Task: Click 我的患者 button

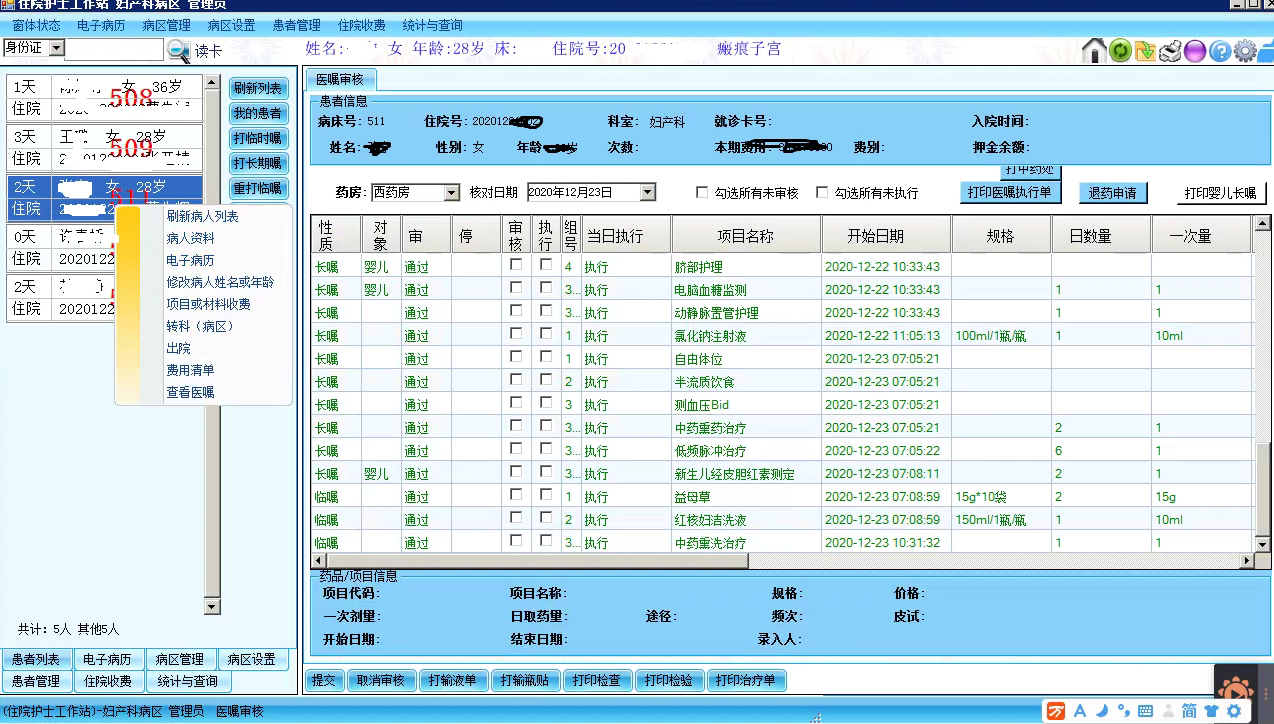Action: [x=258, y=113]
